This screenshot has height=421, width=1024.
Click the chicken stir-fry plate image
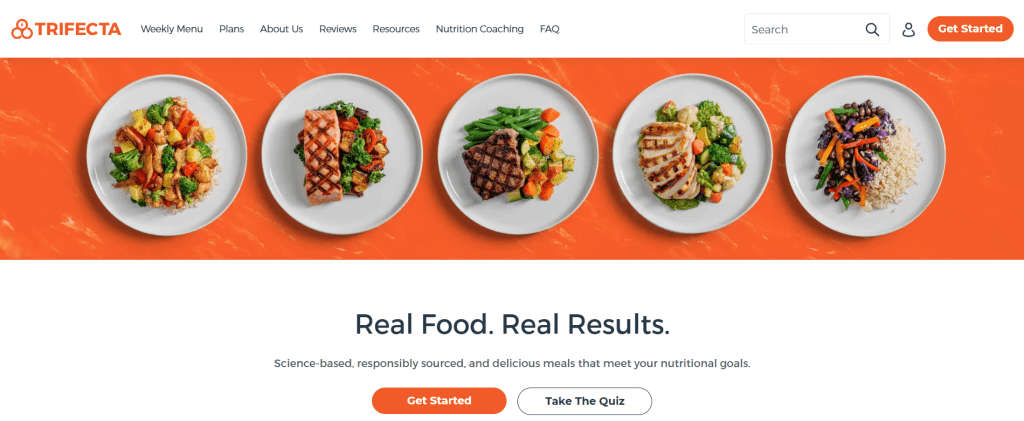point(167,155)
